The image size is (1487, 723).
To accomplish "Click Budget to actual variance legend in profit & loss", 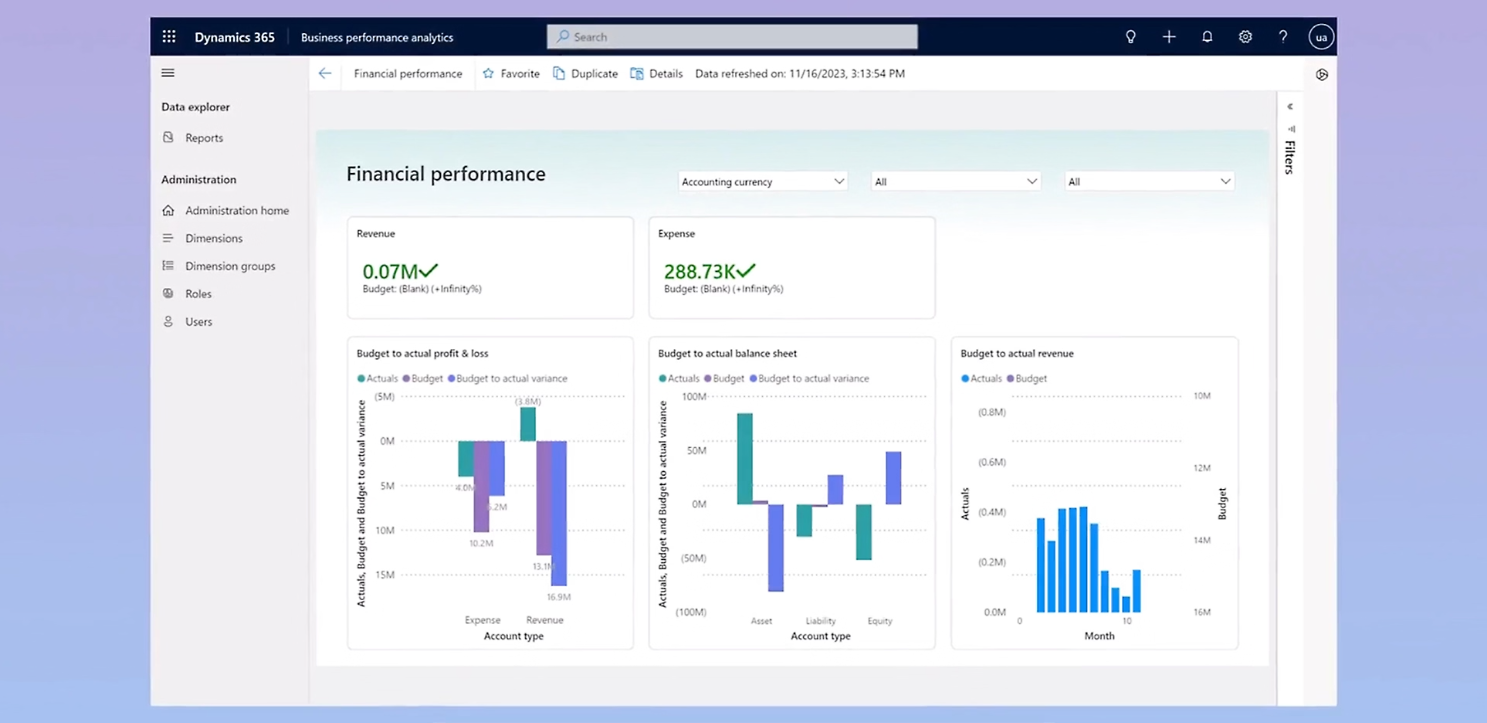I will (x=508, y=378).
